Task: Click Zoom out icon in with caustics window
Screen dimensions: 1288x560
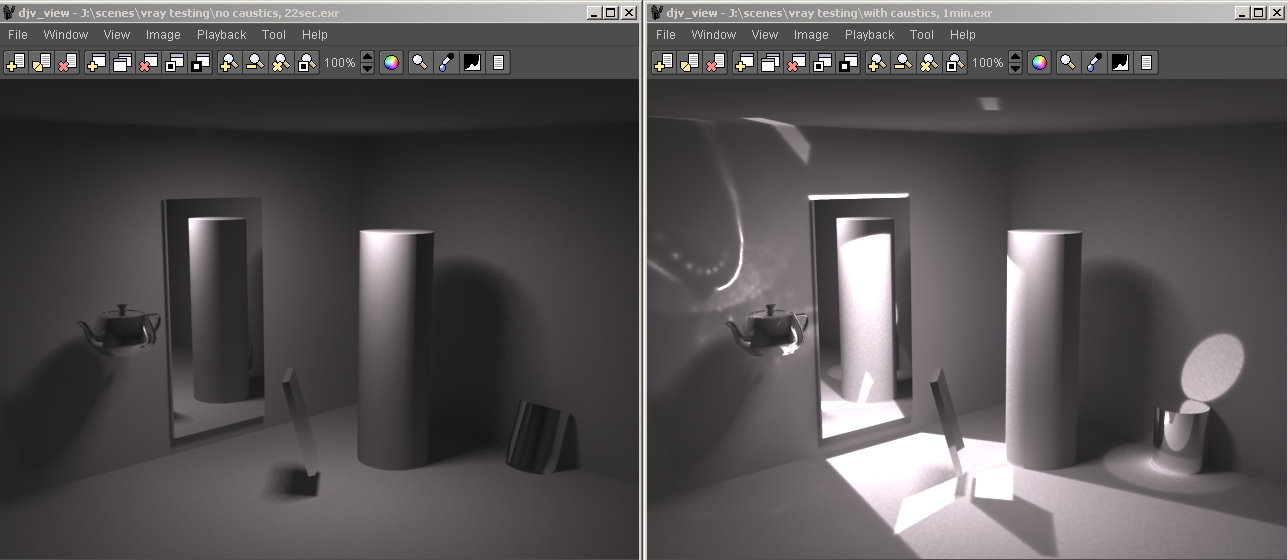Action: tap(902, 62)
